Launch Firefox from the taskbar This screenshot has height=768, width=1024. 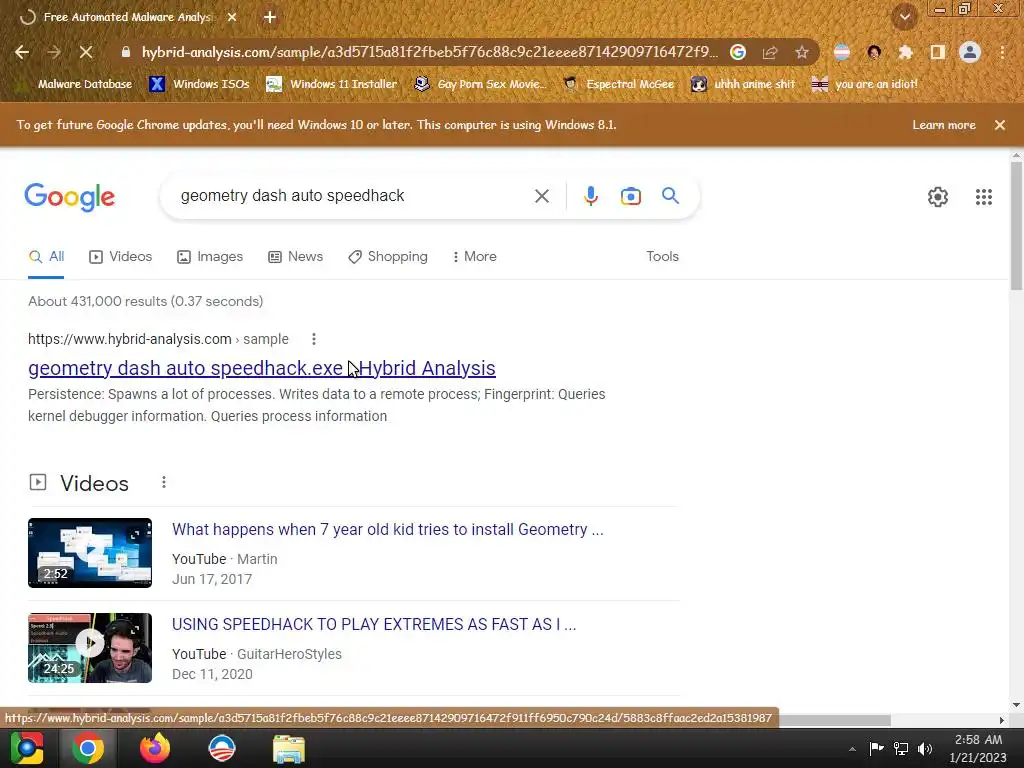coord(155,748)
